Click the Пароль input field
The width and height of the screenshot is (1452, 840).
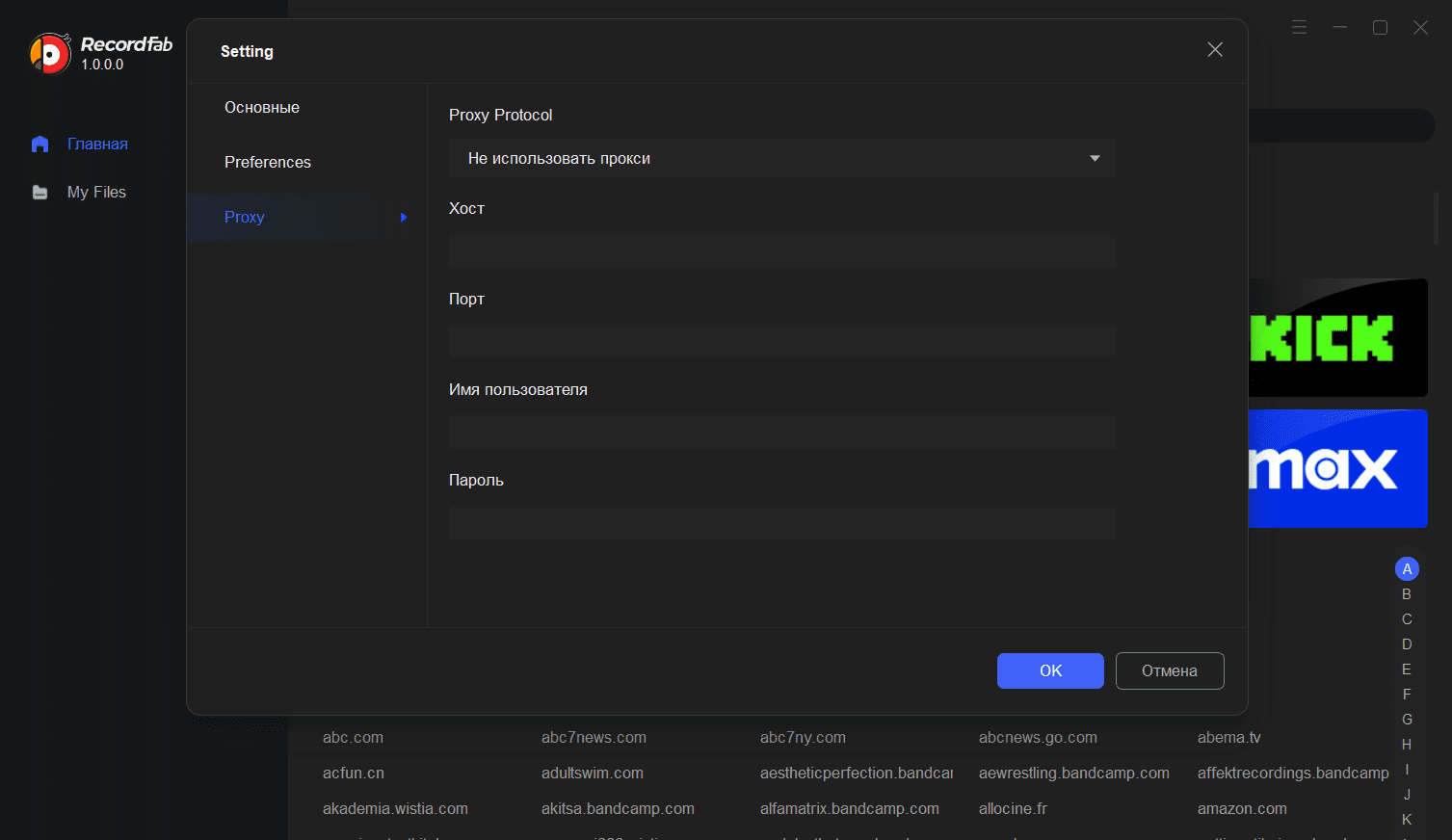(x=781, y=523)
